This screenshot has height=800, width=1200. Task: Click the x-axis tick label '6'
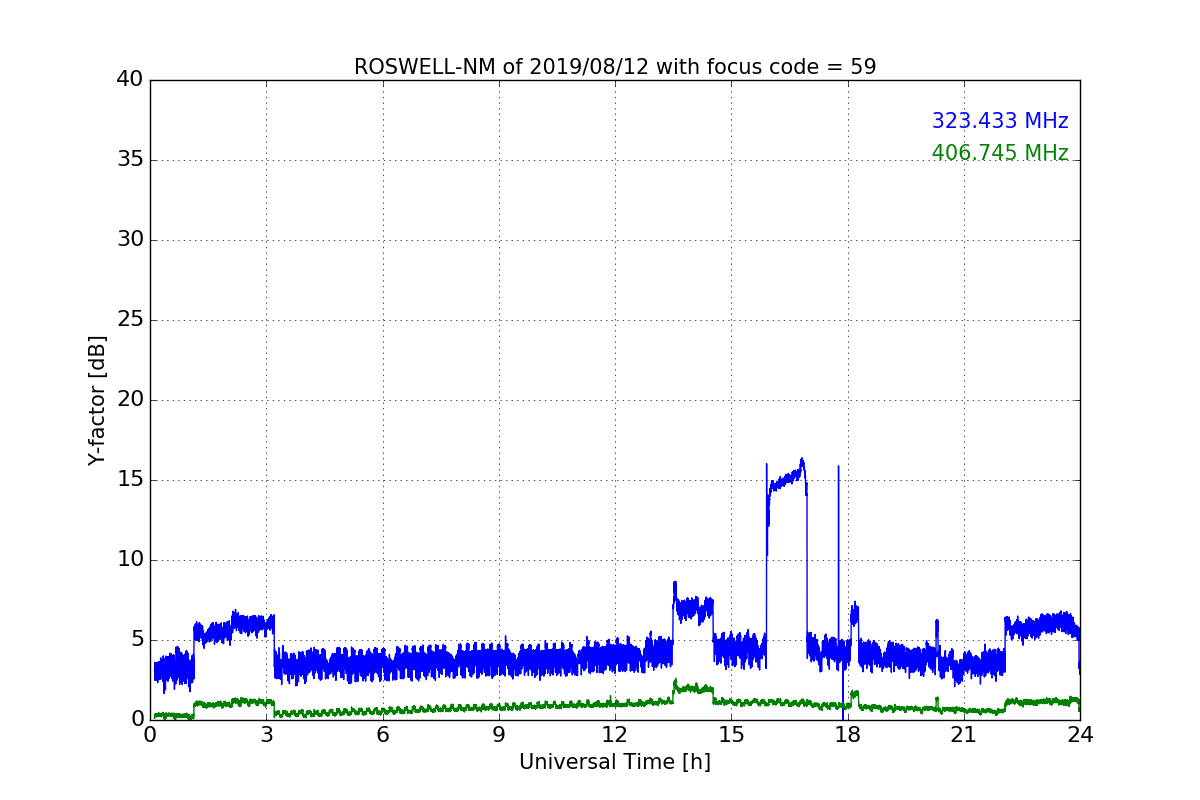pos(382,735)
